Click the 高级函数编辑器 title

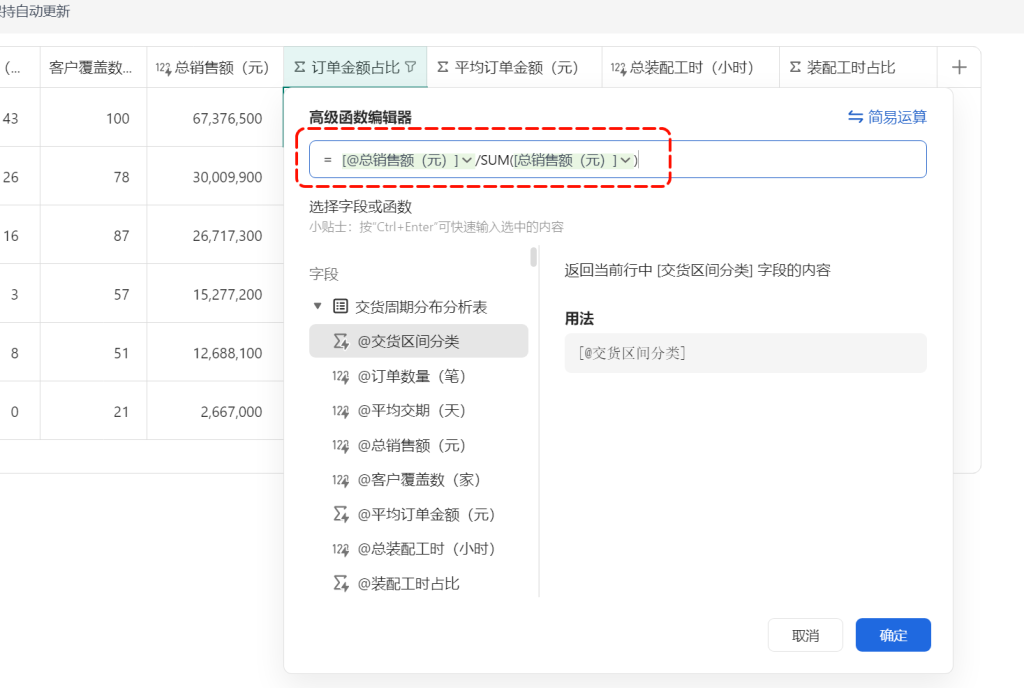click(x=360, y=117)
